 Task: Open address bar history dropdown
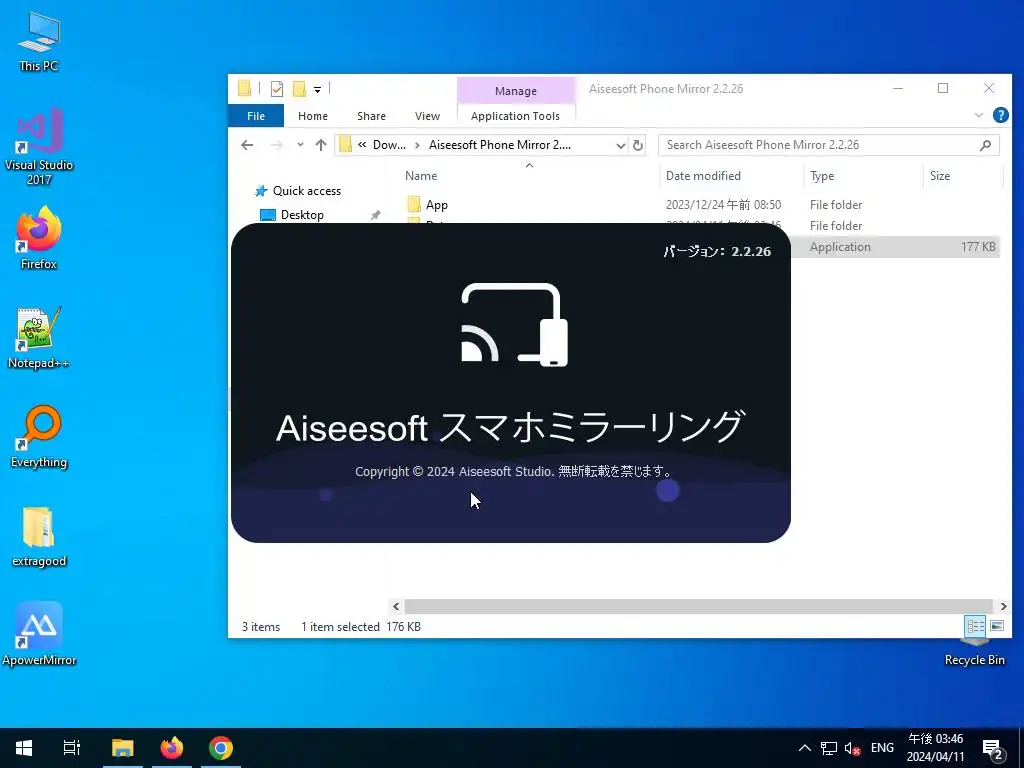pyautogui.click(x=620, y=146)
